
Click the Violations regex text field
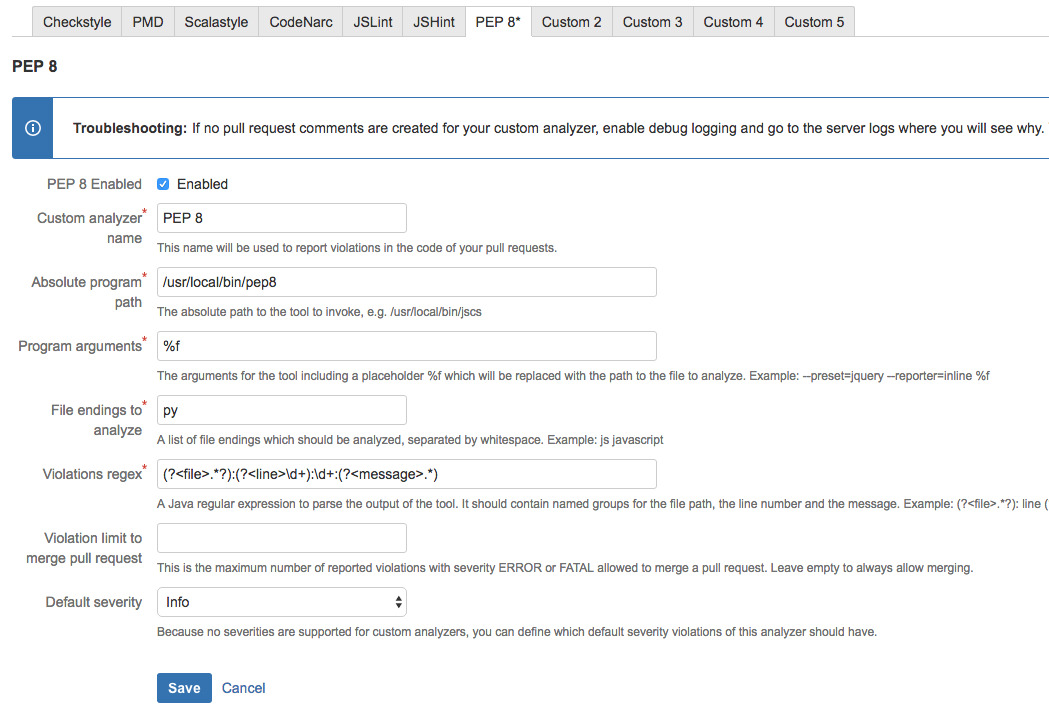[x=407, y=474]
